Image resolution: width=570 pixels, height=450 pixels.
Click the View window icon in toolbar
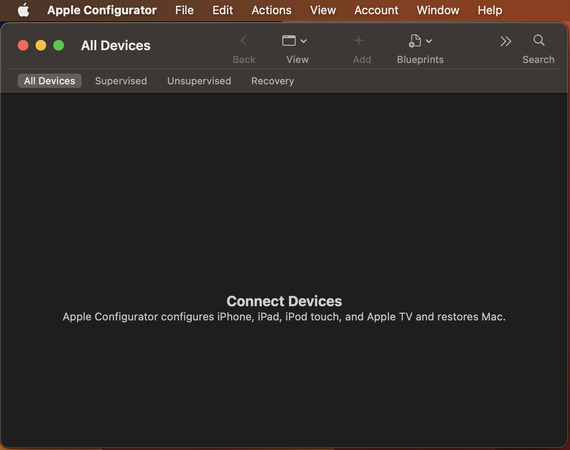tap(289, 41)
